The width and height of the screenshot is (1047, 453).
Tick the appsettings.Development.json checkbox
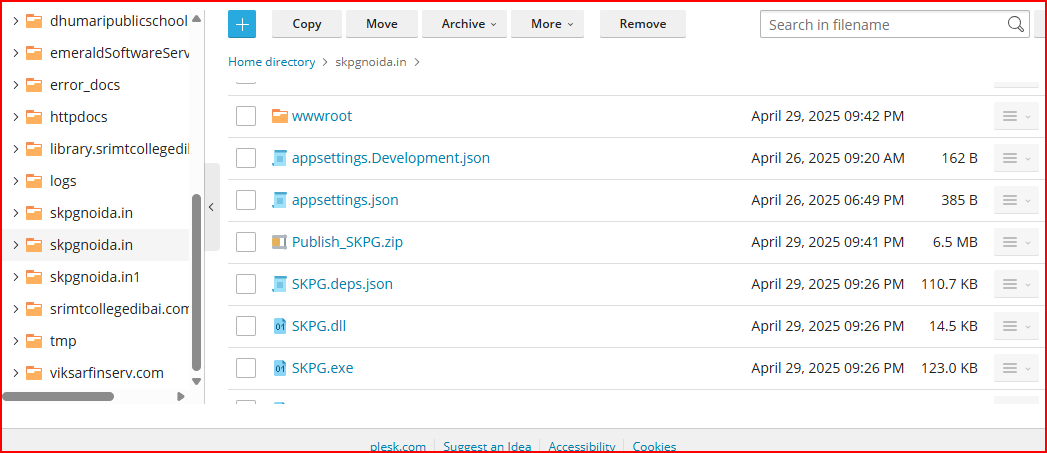coord(246,158)
